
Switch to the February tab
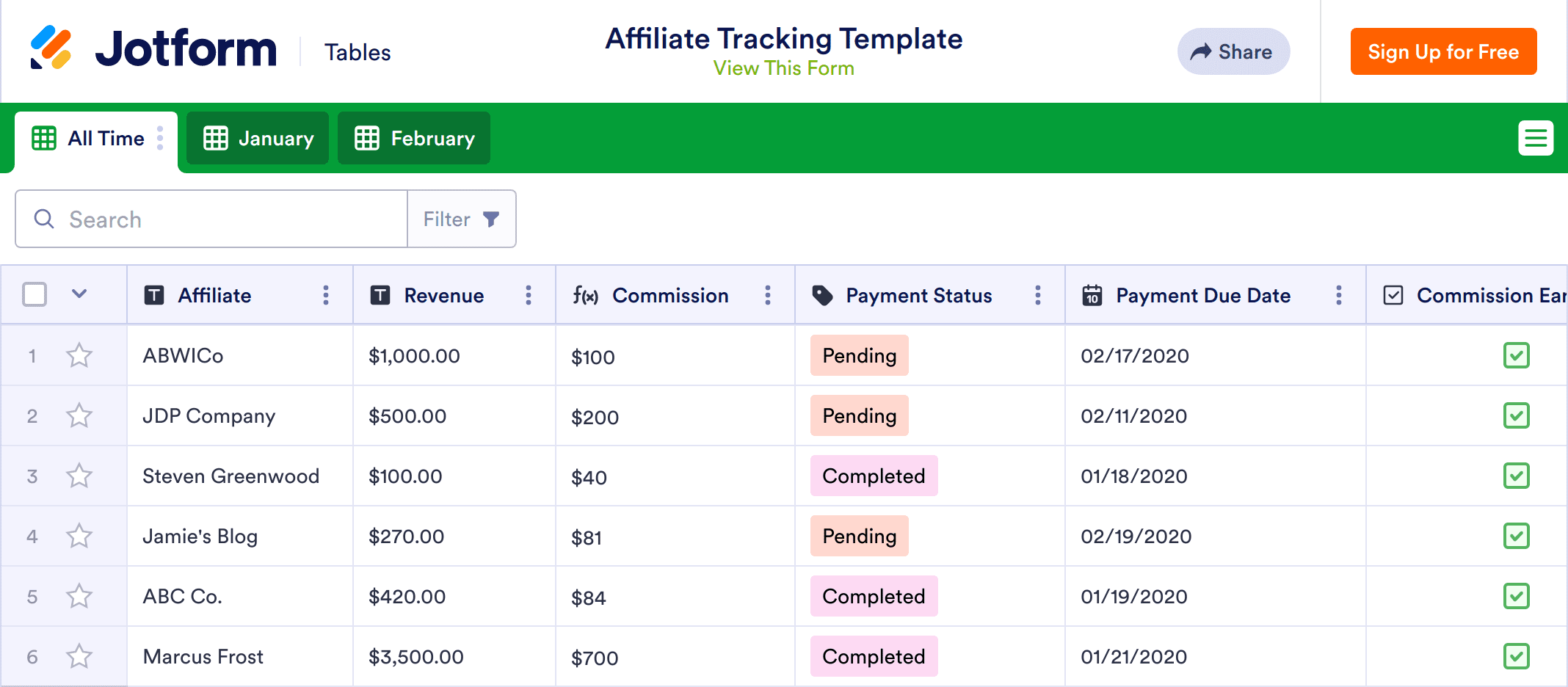point(414,139)
